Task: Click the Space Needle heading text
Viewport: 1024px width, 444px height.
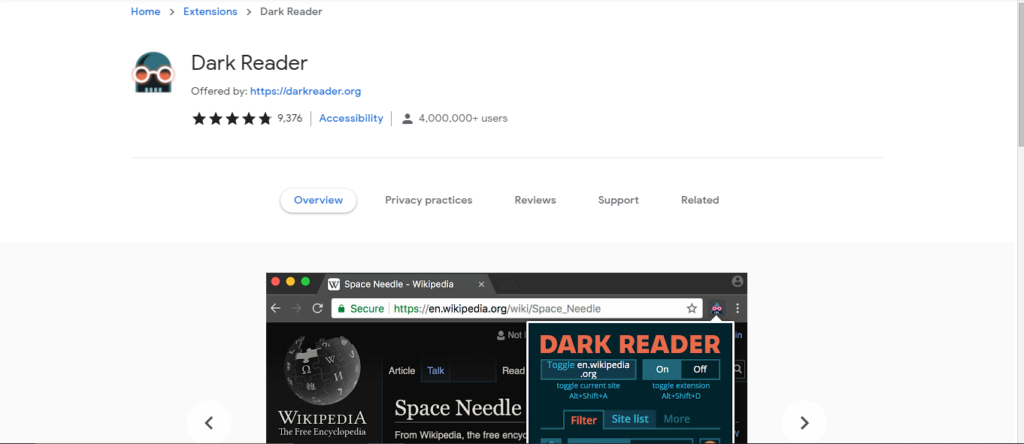Action: [458, 408]
